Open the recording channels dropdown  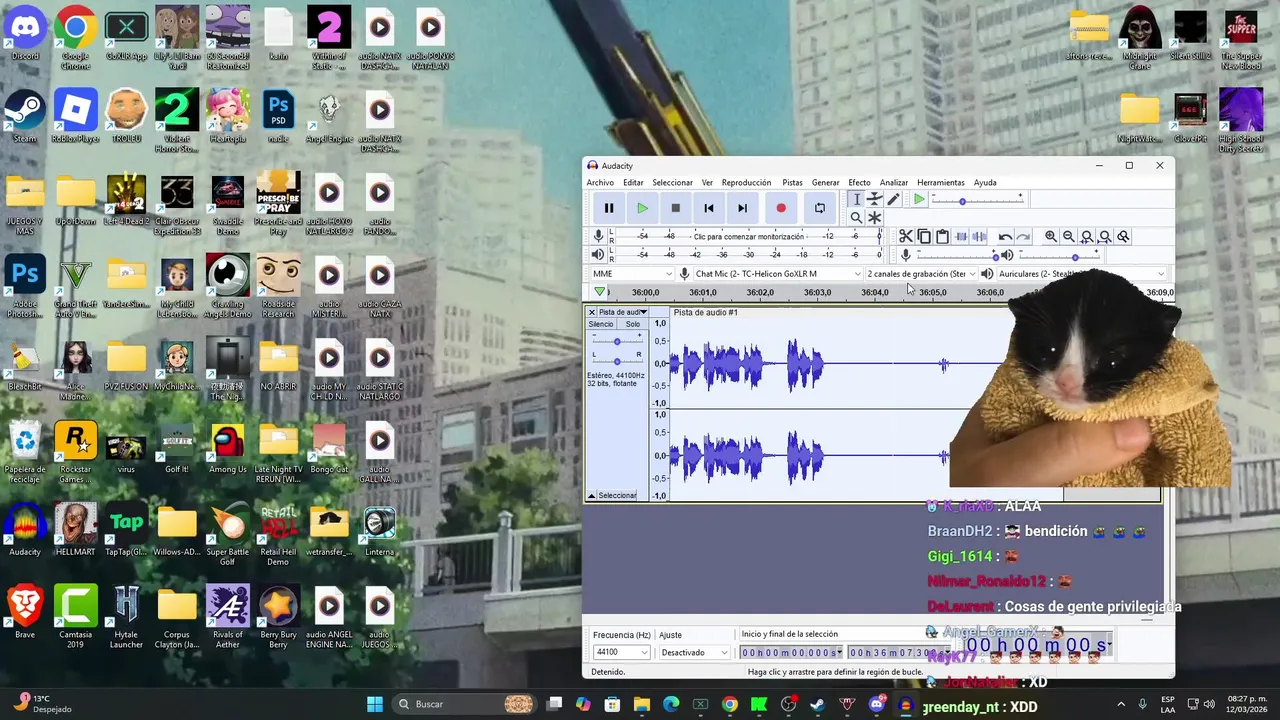(x=921, y=274)
